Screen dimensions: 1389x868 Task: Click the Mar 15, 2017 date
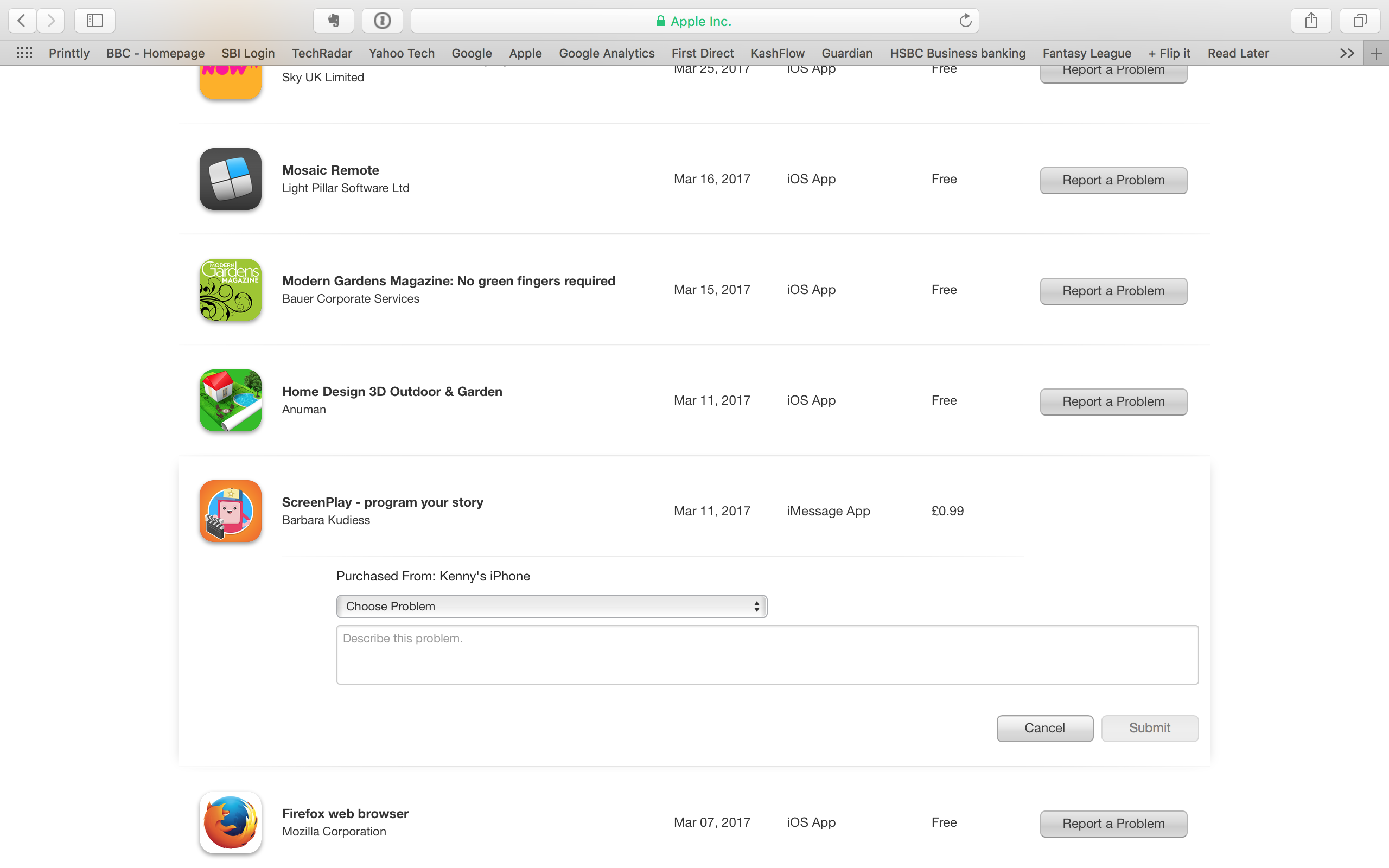[712, 290]
